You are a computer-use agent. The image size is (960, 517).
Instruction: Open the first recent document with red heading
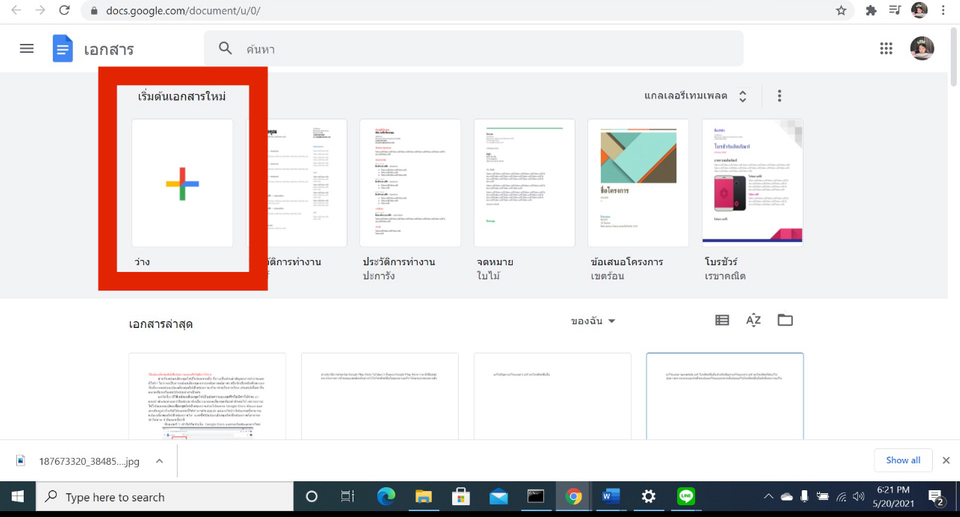point(207,396)
